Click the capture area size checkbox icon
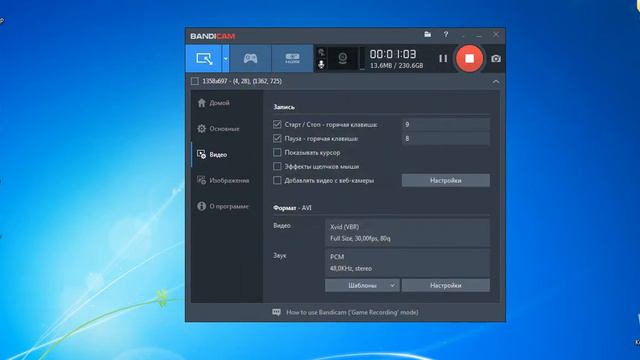Image resolution: width=640 pixels, height=360 pixels. [x=195, y=81]
